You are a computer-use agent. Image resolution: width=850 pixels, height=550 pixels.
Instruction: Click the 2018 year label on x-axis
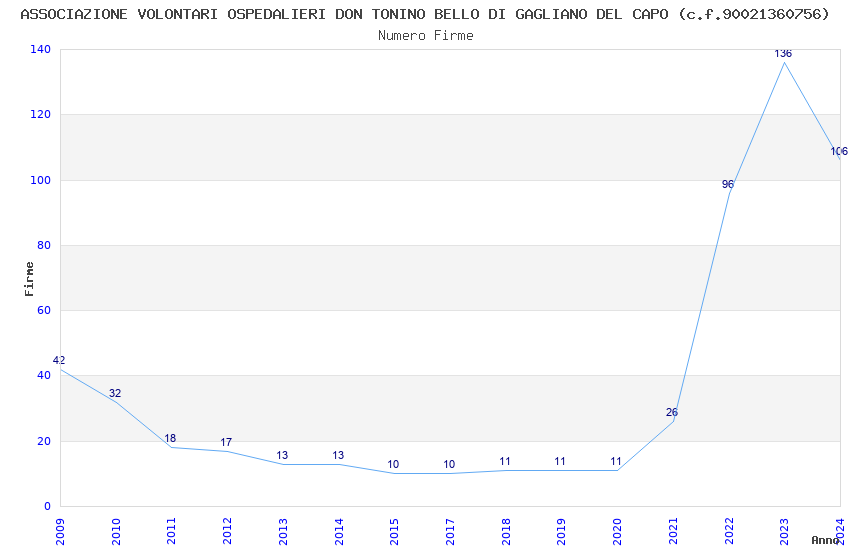click(506, 531)
